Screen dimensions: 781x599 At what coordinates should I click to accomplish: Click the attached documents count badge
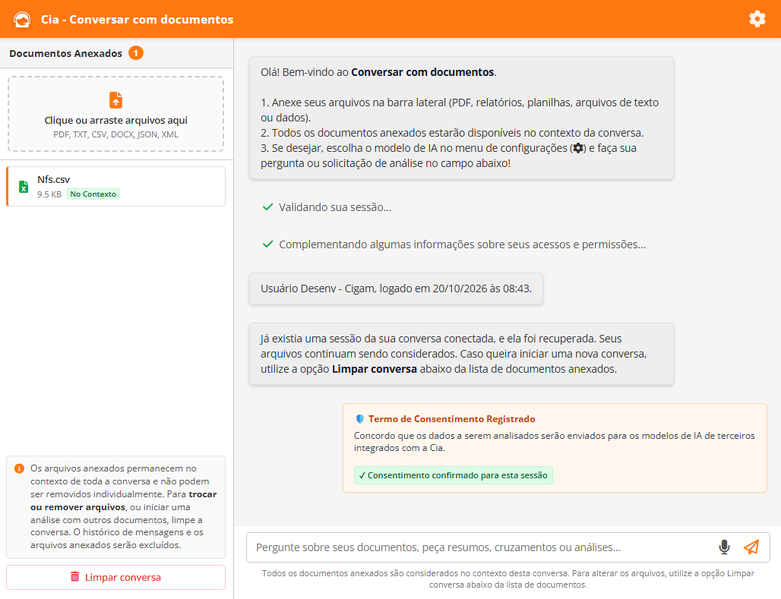pos(135,53)
